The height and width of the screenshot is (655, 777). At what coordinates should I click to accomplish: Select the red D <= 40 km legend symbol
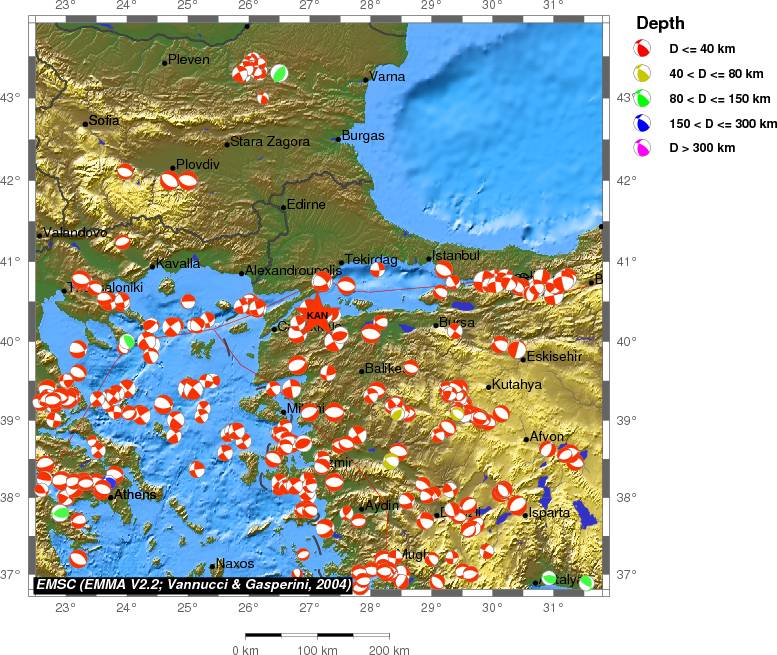(644, 48)
